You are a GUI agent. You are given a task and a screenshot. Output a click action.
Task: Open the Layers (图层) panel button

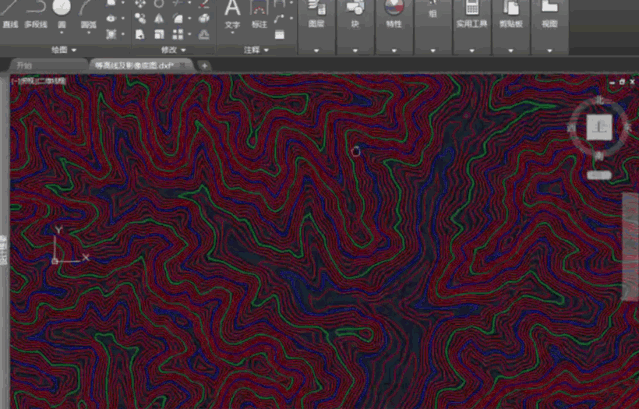[316, 14]
